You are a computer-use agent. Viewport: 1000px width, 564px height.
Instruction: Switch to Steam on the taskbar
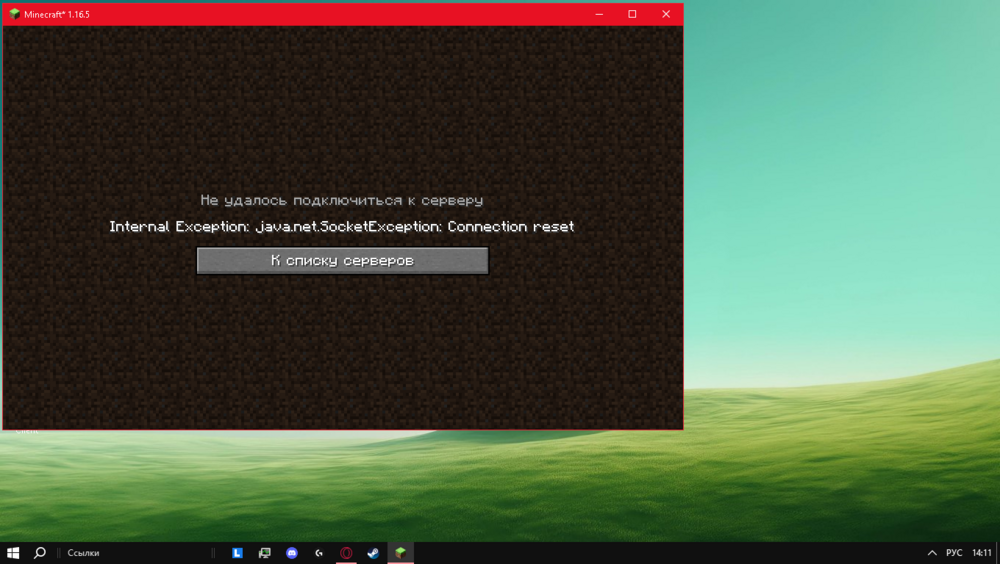click(x=373, y=552)
